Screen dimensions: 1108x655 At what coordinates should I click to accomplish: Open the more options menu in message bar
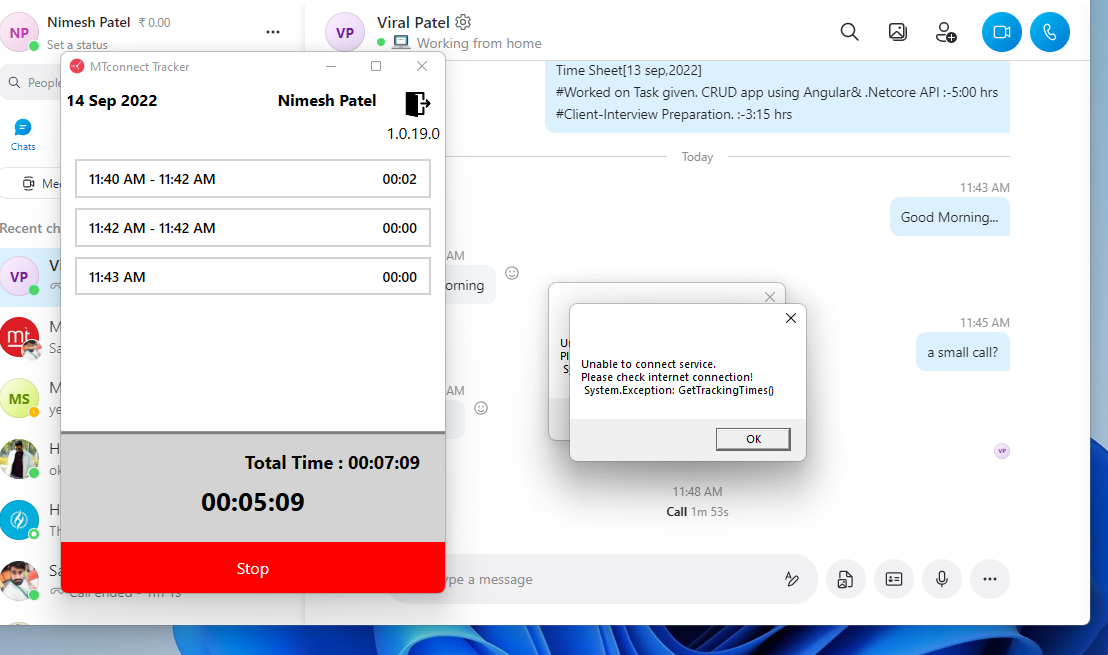(989, 579)
